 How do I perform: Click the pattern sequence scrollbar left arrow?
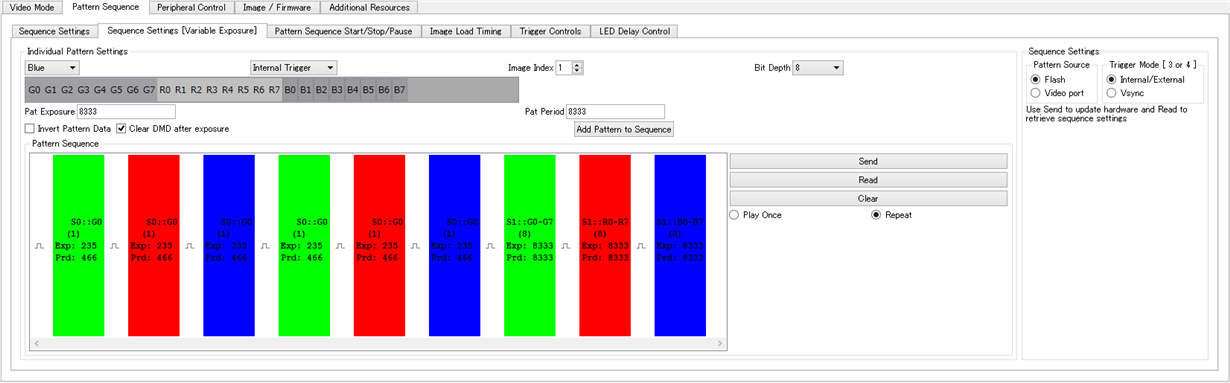(36, 344)
